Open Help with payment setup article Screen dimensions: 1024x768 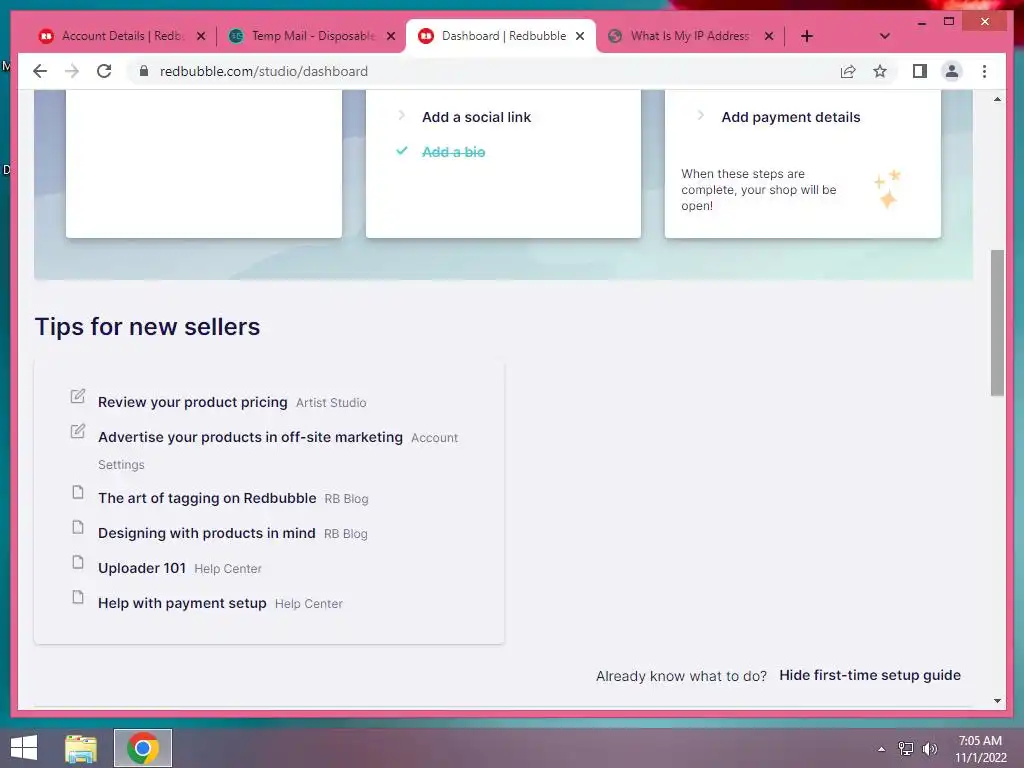click(x=182, y=603)
